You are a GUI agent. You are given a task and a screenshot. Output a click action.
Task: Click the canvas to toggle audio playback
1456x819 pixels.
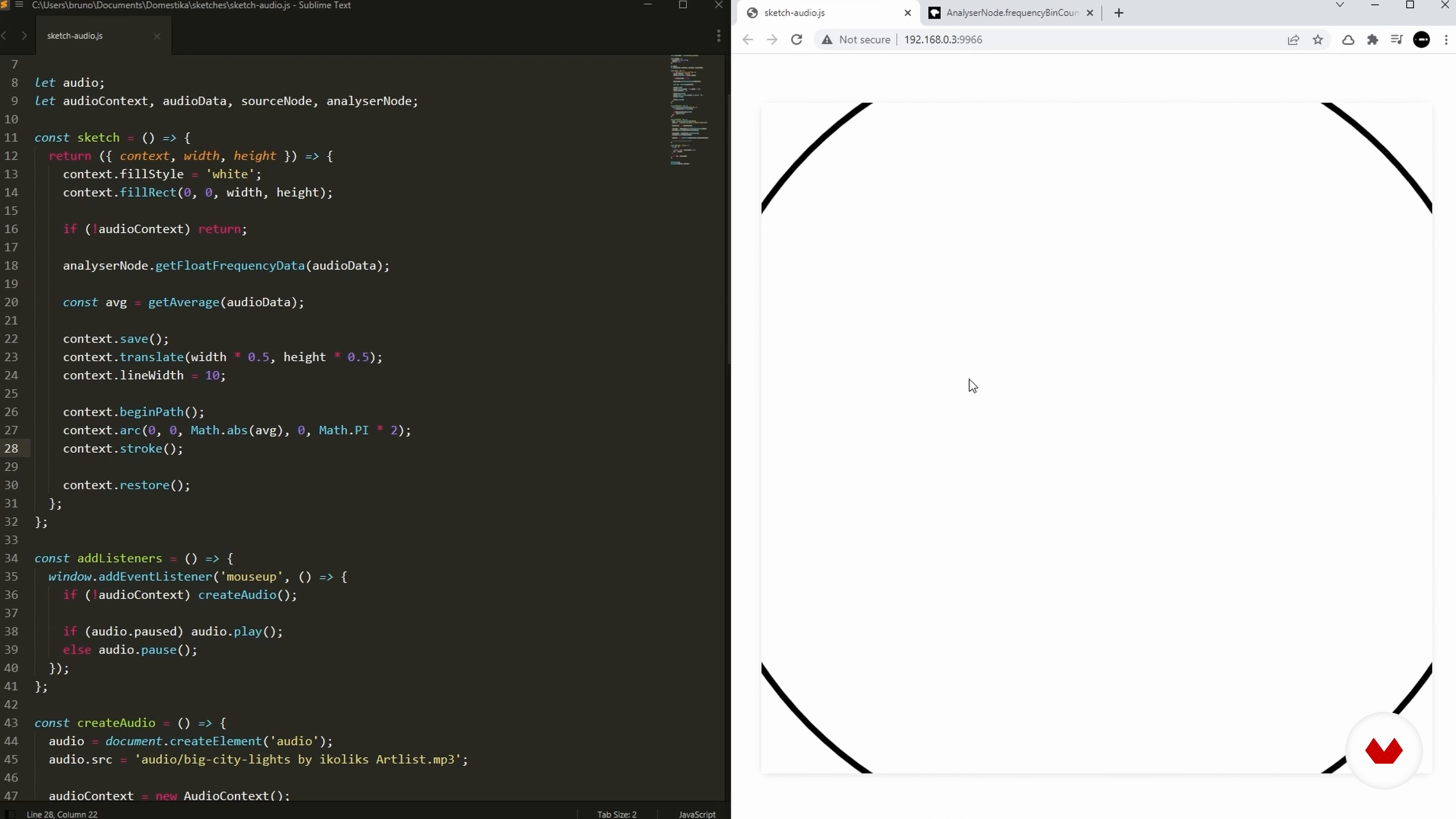(1097, 438)
